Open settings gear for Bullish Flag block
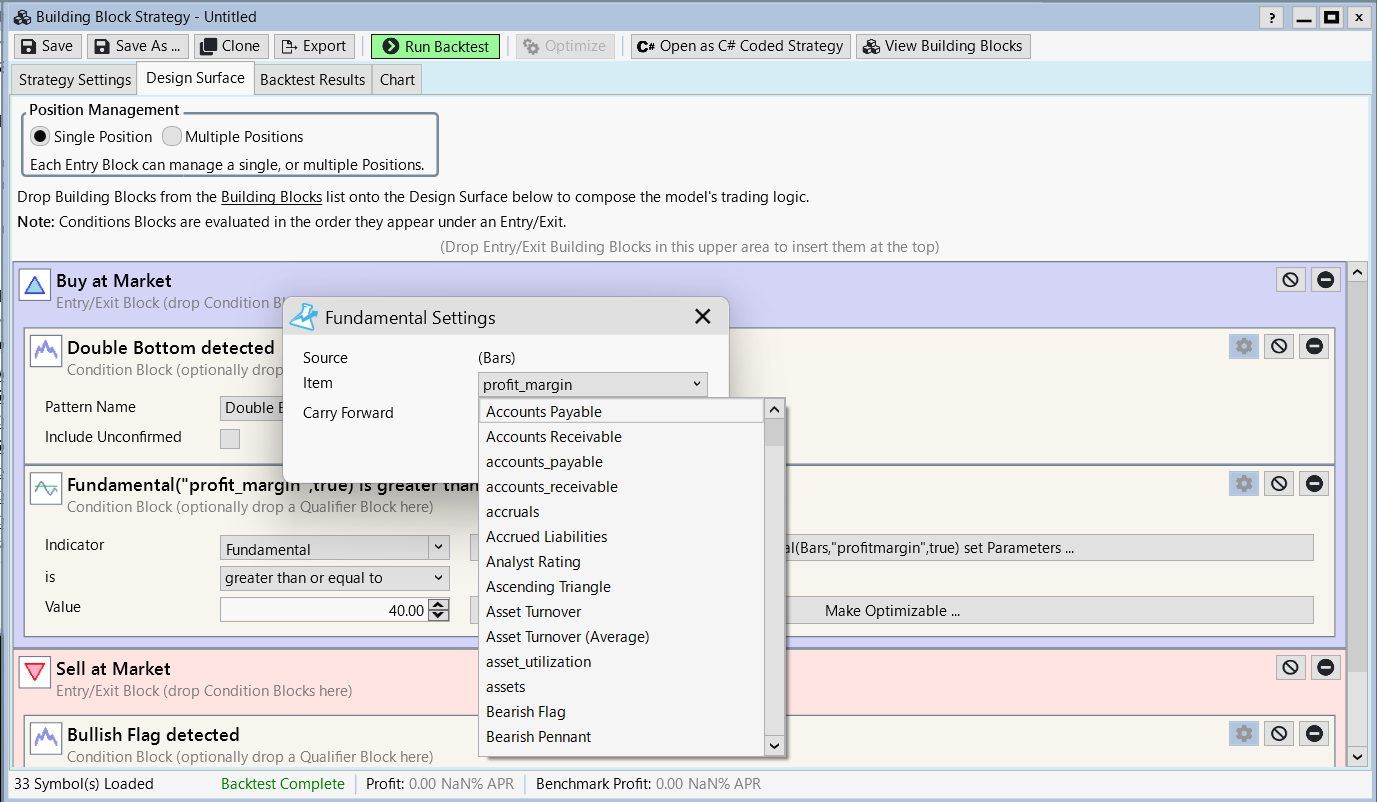 click(x=1243, y=734)
